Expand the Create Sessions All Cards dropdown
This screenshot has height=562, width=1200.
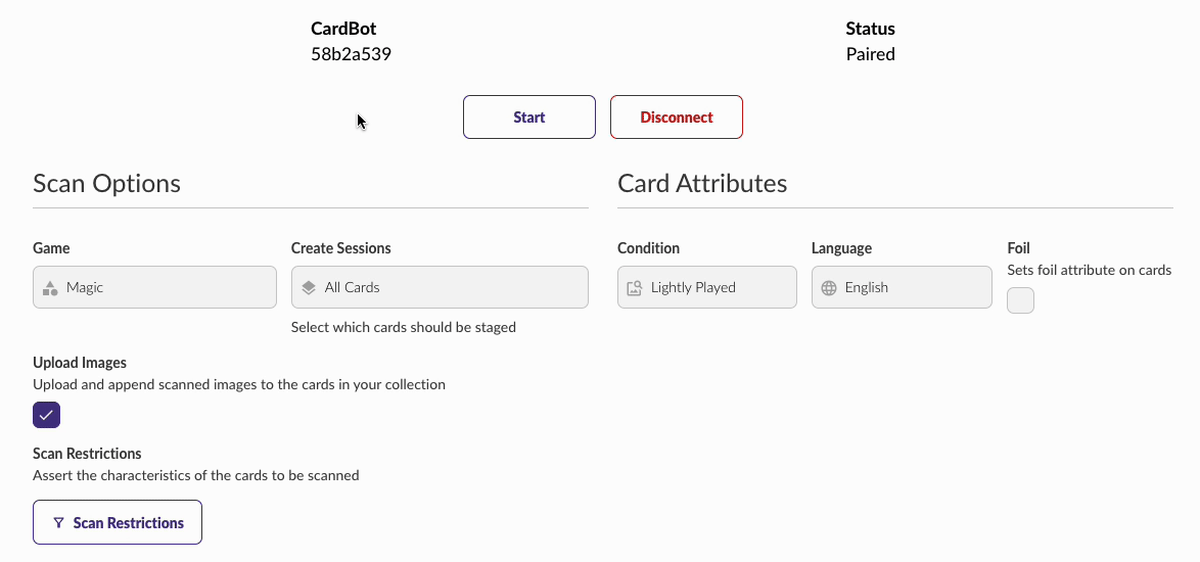(440, 287)
